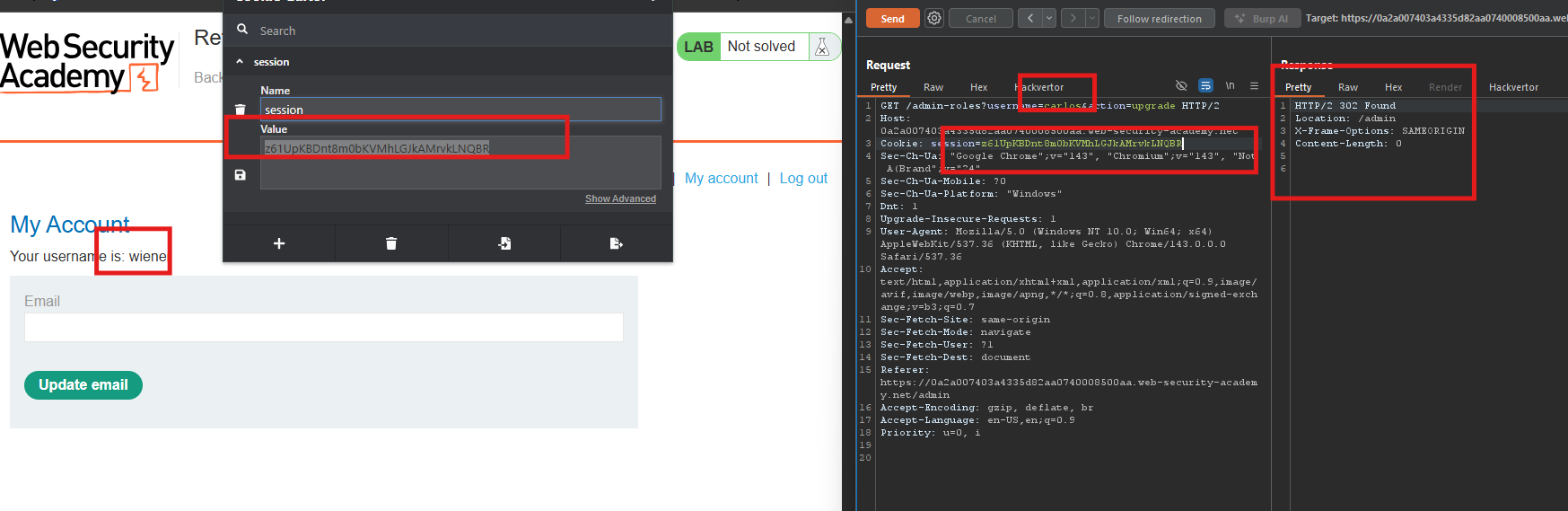
Task: Open the Request panel hamburger menu
Action: pyautogui.click(x=1254, y=86)
